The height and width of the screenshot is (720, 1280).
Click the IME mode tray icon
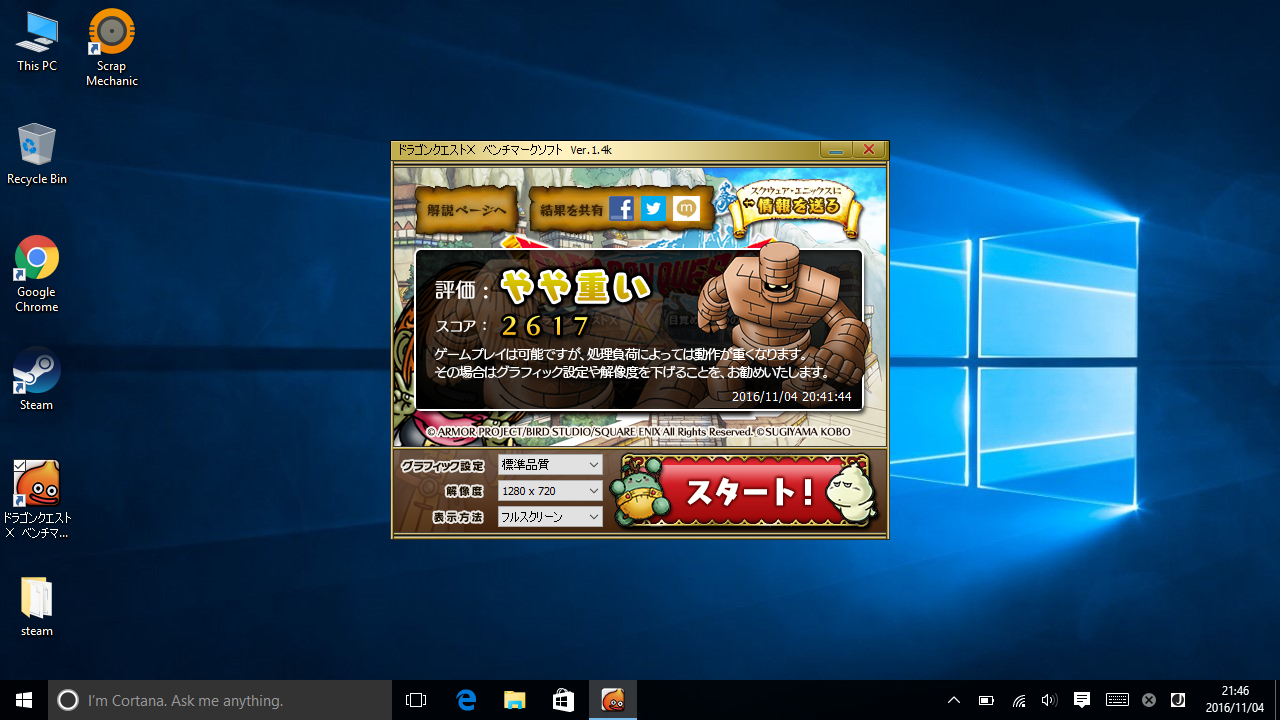click(x=1149, y=700)
